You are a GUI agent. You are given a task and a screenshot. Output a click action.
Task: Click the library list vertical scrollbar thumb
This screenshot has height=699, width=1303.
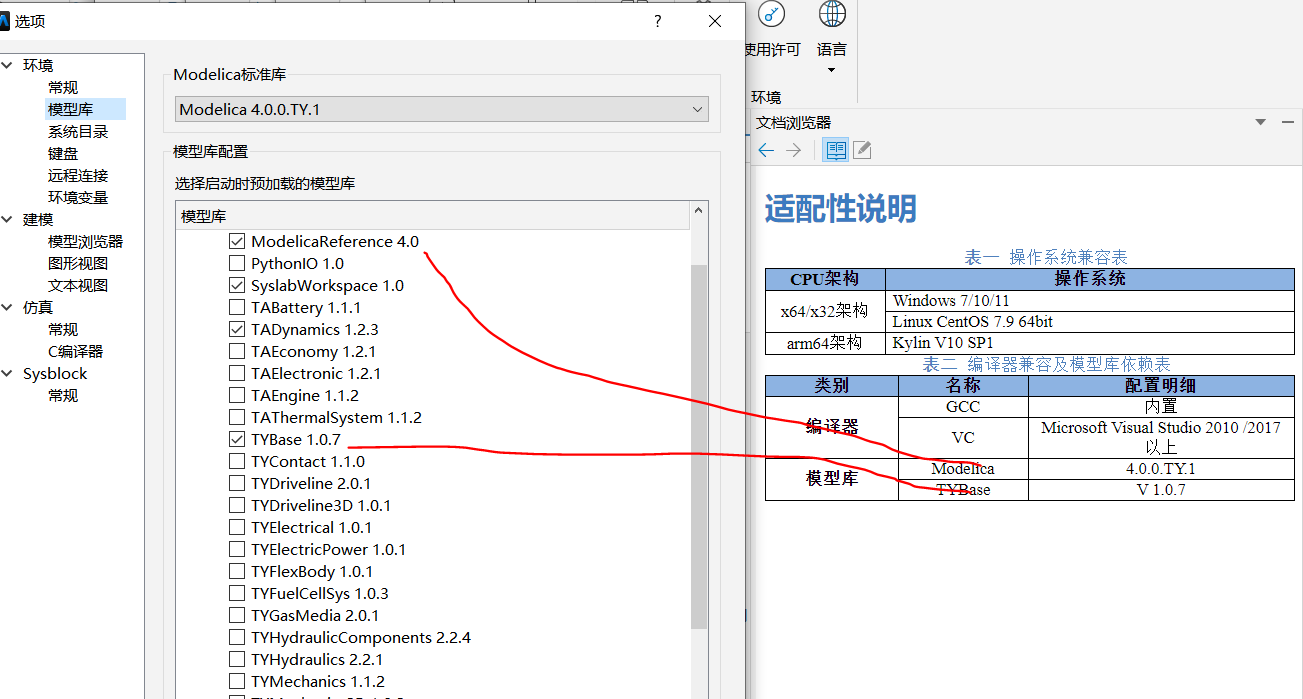click(x=699, y=447)
